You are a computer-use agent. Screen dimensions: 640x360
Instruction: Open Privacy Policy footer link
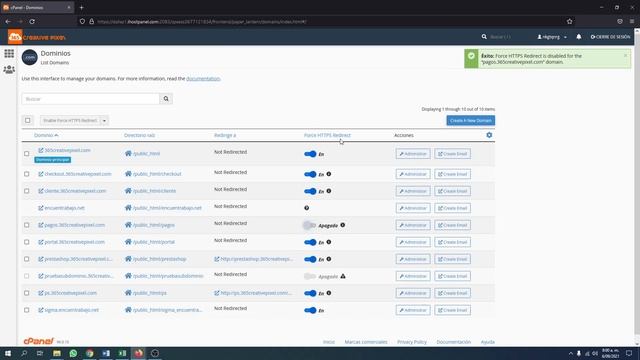pos(412,342)
